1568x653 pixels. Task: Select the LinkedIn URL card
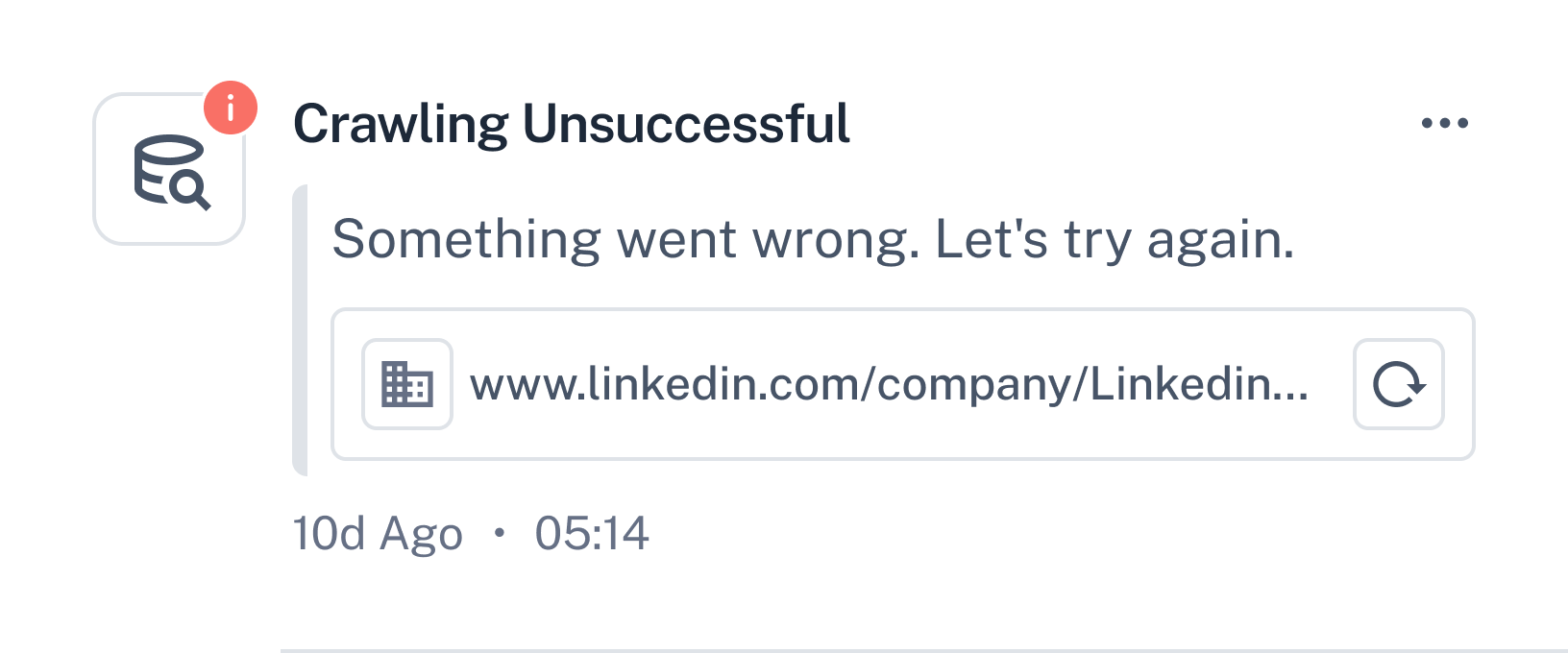pos(903,384)
